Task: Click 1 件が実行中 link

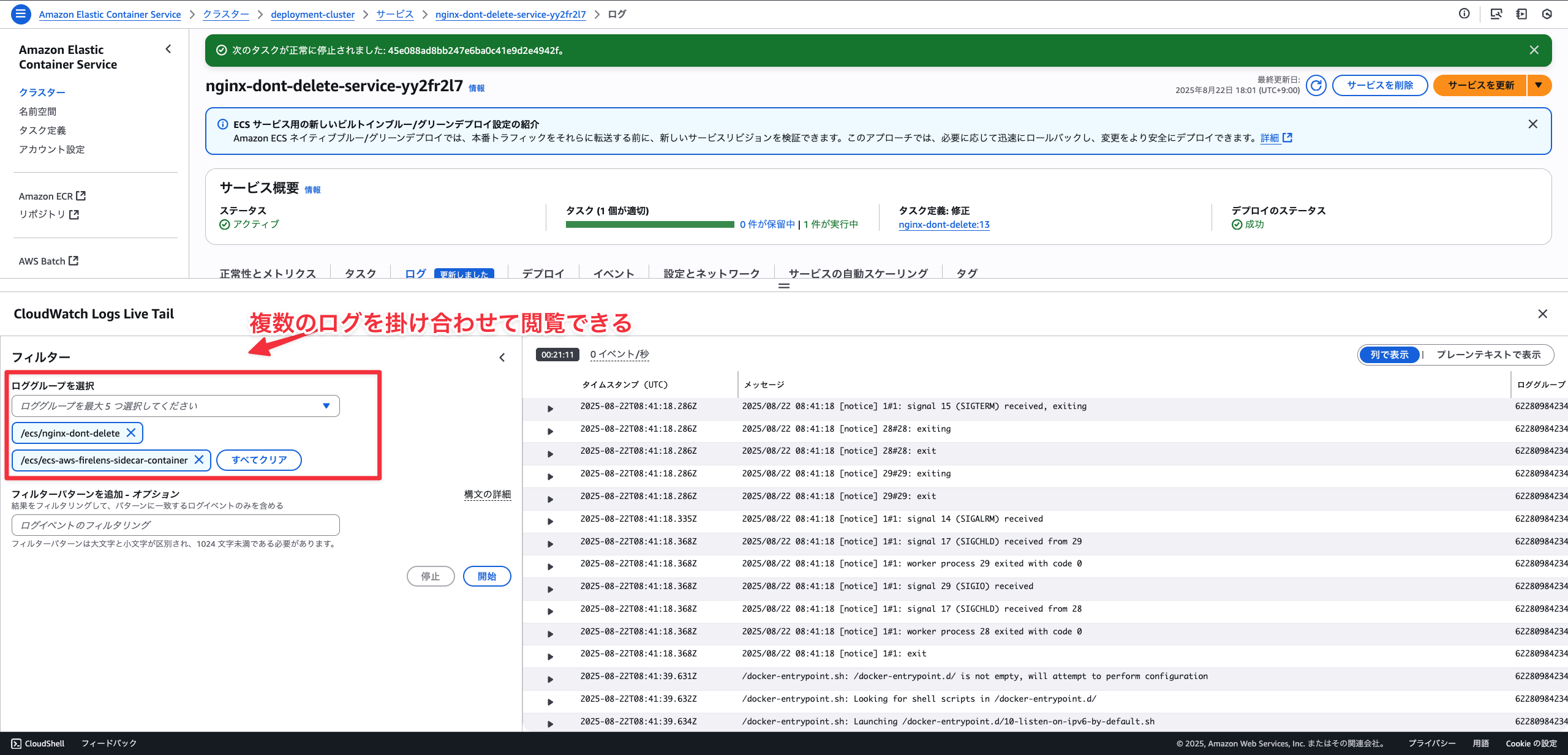Action: click(831, 224)
